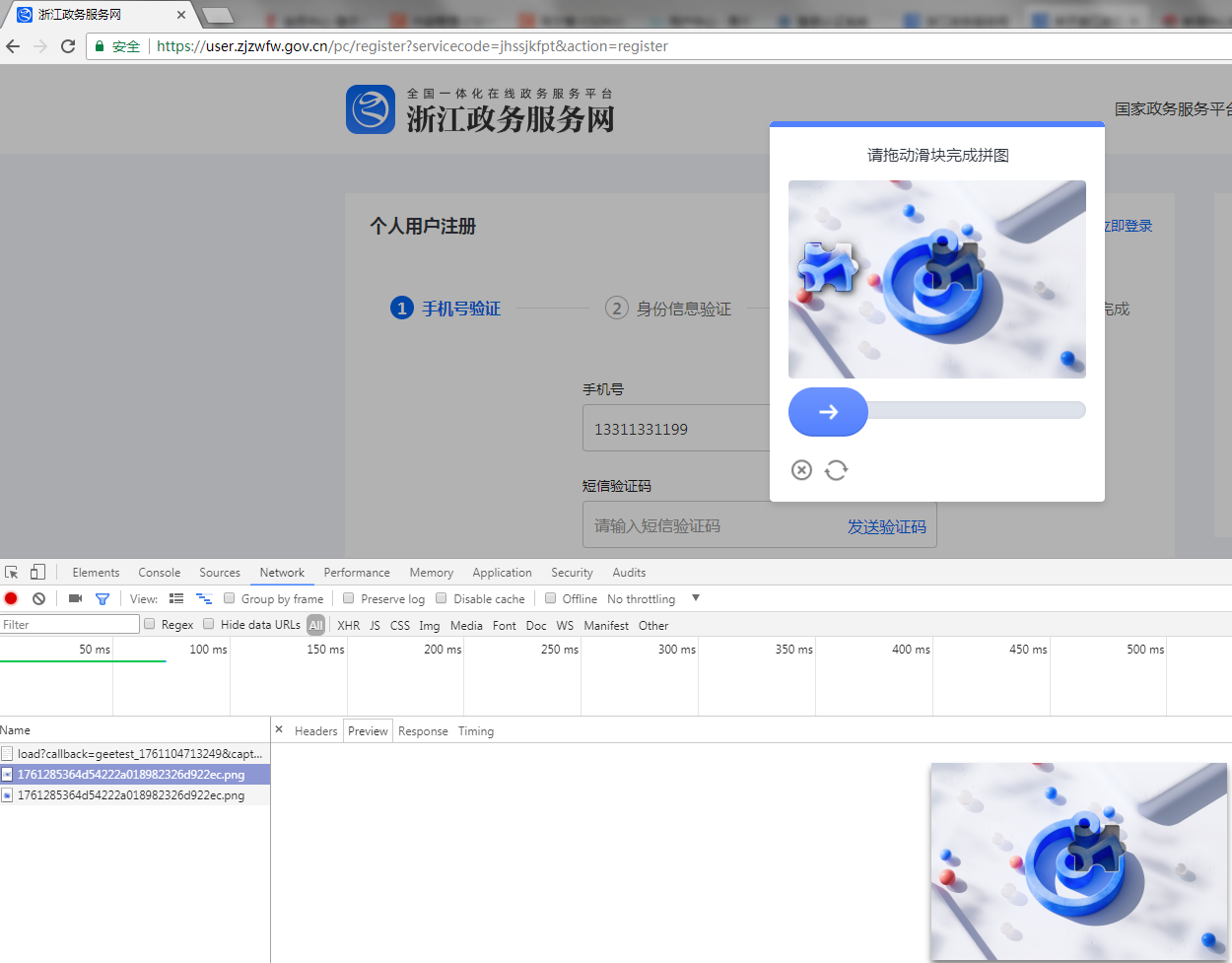1232x963 pixels.
Task: Switch to the Console panel
Action: 159,572
